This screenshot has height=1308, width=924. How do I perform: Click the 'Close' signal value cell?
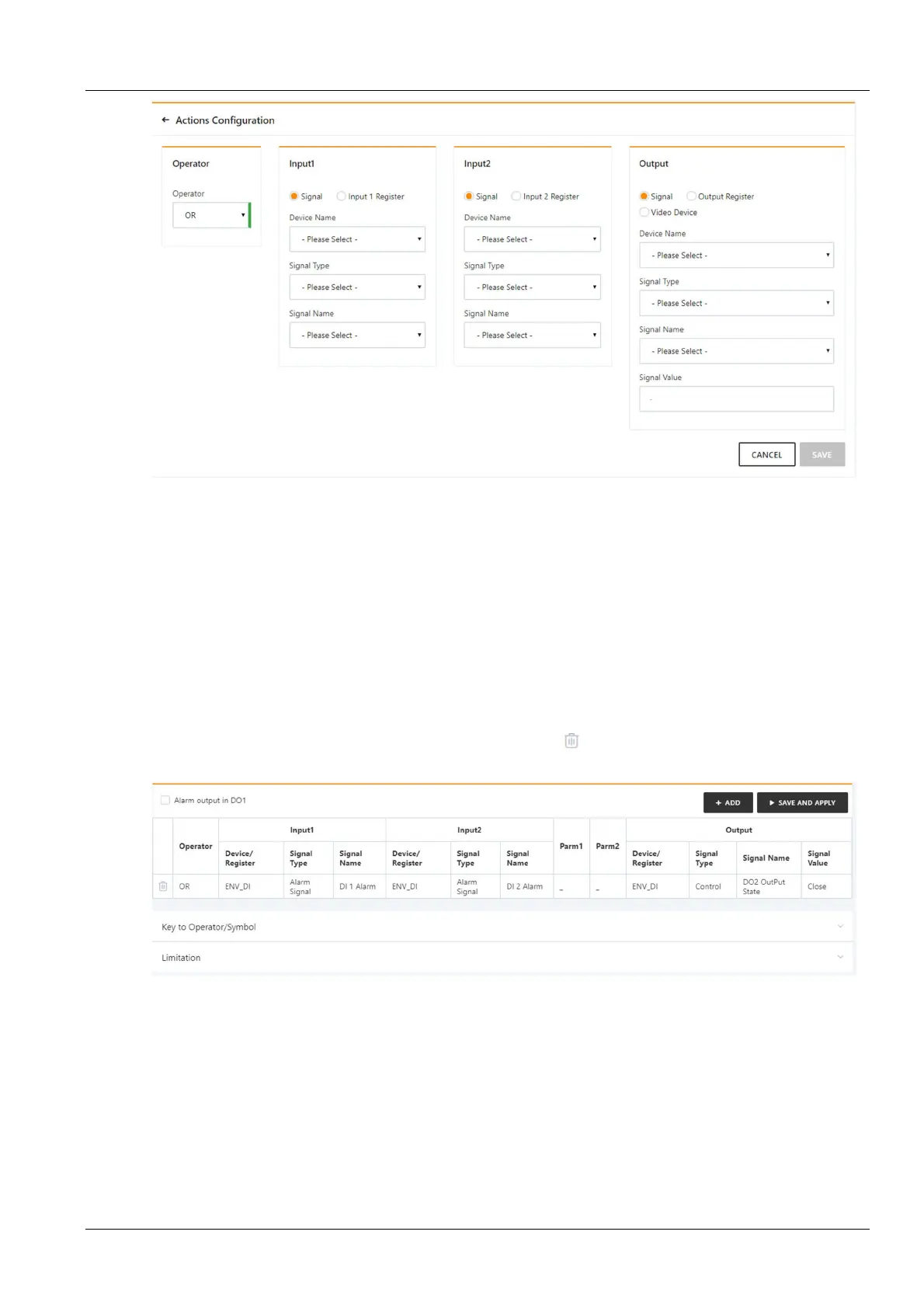[x=826, y=886]
